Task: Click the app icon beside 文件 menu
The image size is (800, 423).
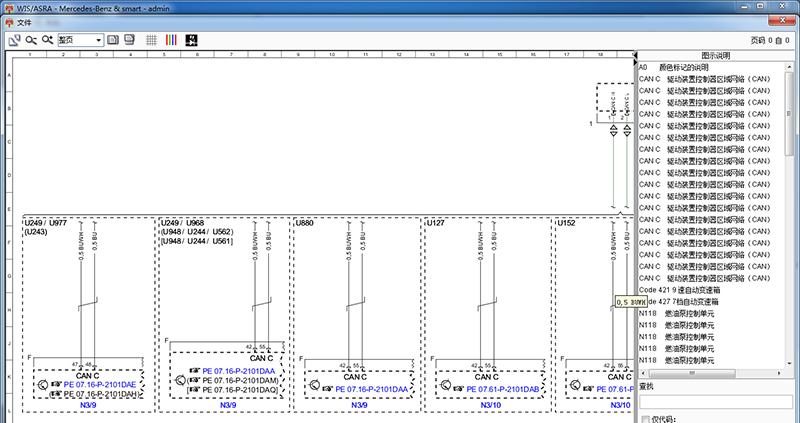Action: tap(9, 23)
